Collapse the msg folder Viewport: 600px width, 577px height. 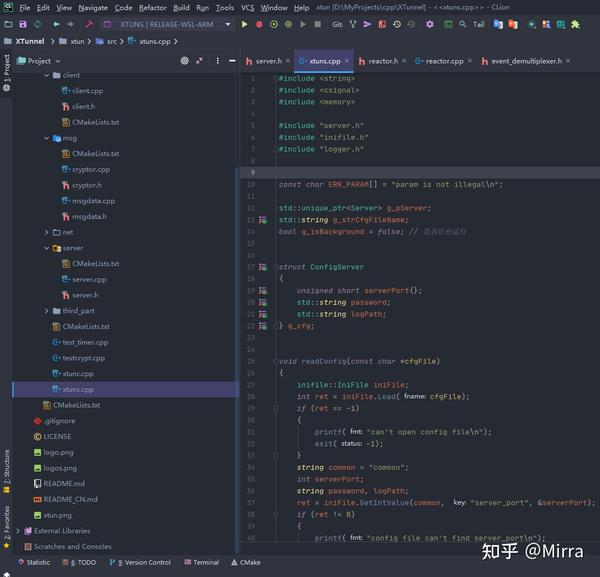click(47, 138)
